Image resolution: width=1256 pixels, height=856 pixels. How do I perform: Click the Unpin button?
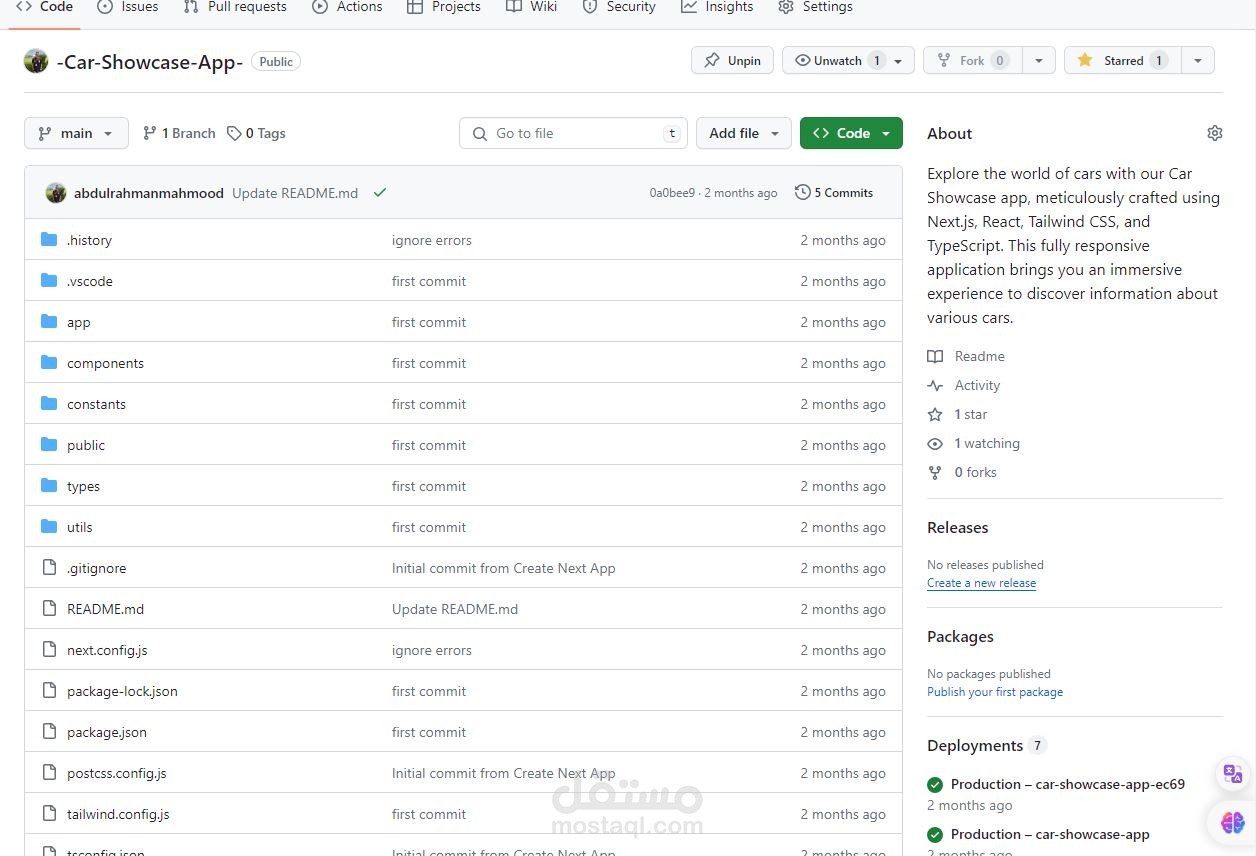point(732,60)
